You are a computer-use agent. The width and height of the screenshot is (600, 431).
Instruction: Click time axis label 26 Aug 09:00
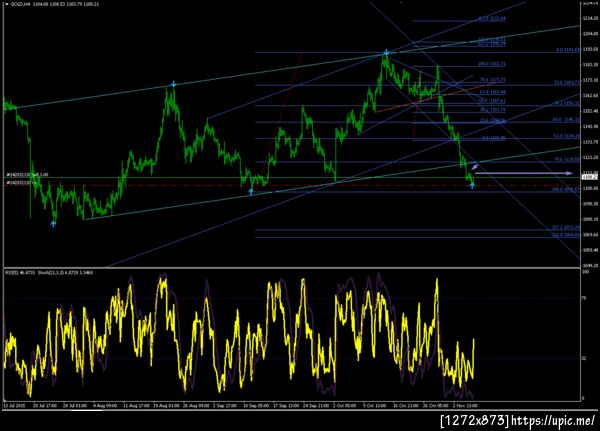[196, 405]
